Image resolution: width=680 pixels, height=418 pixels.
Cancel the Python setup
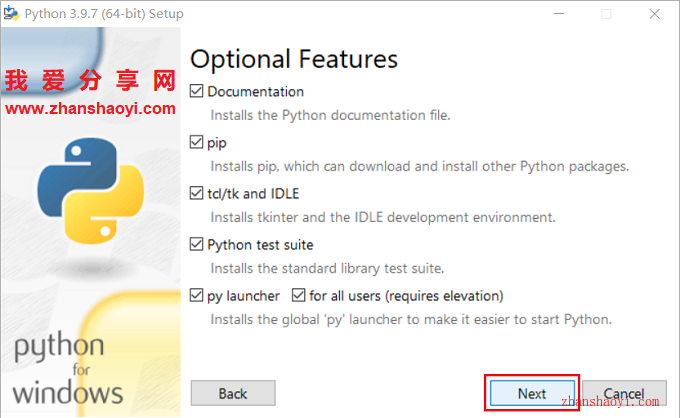pos(624,393)
